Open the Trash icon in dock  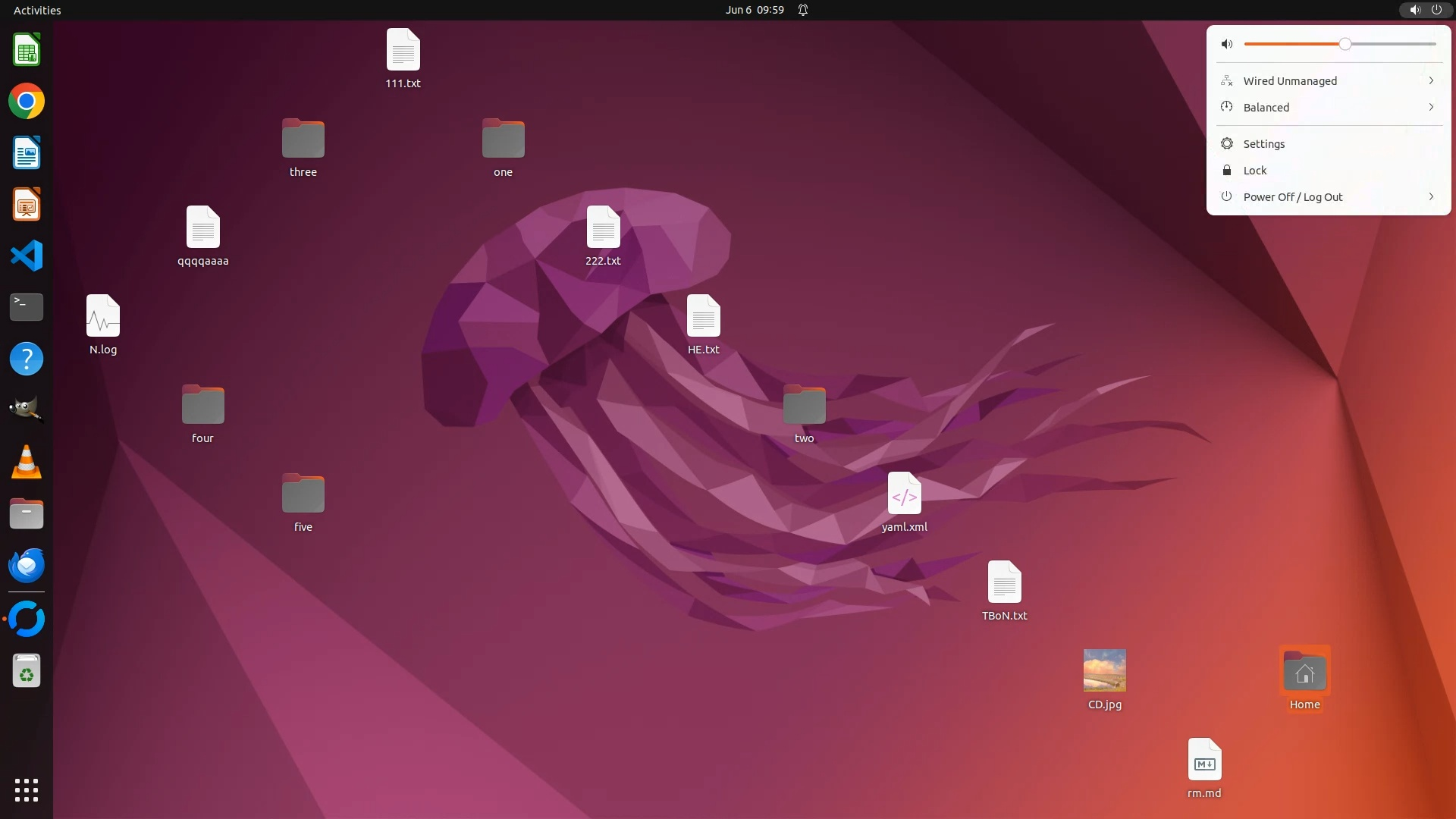[x=27, y=671]
